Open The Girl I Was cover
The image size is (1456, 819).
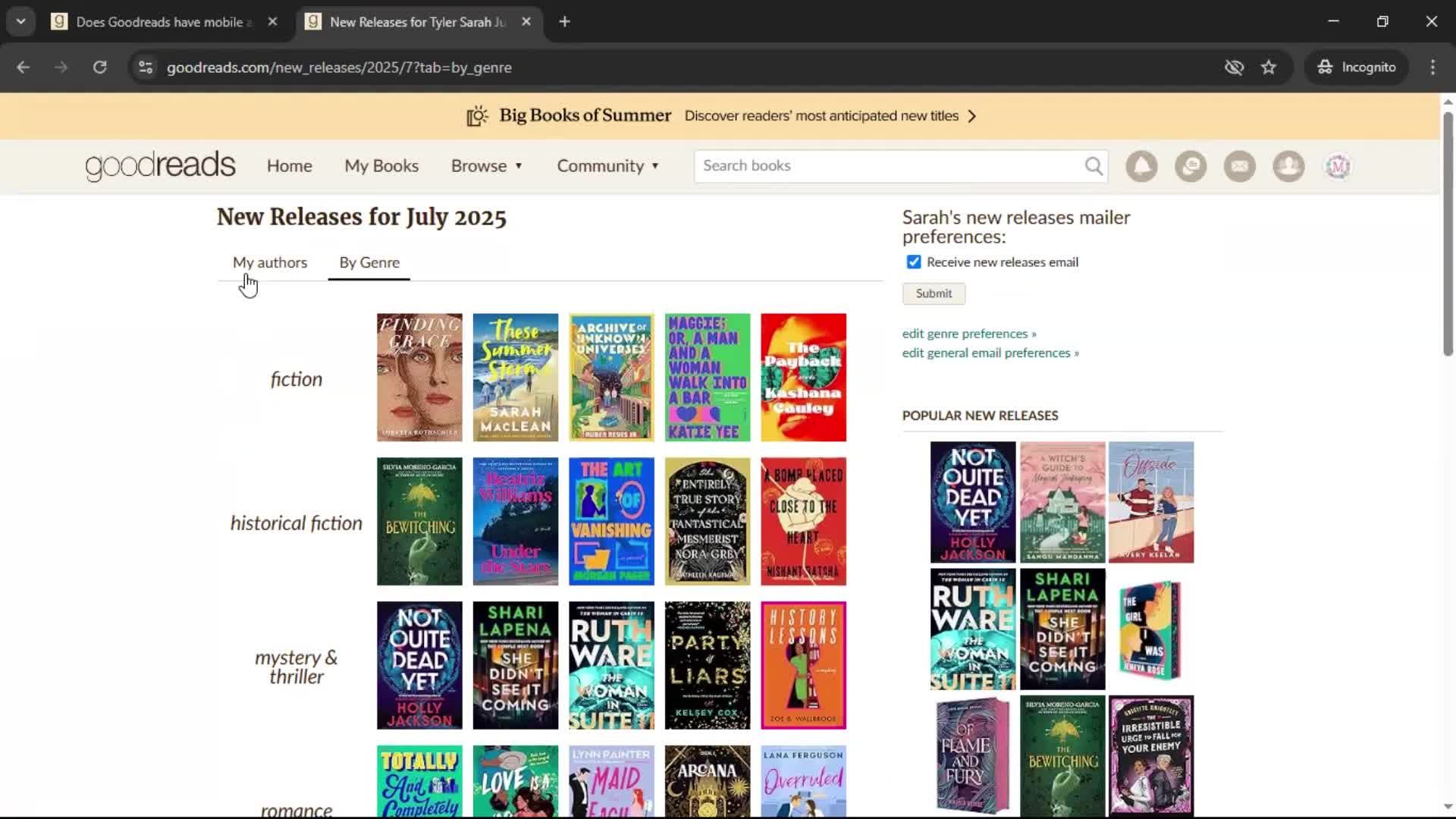coord(1151,629)
